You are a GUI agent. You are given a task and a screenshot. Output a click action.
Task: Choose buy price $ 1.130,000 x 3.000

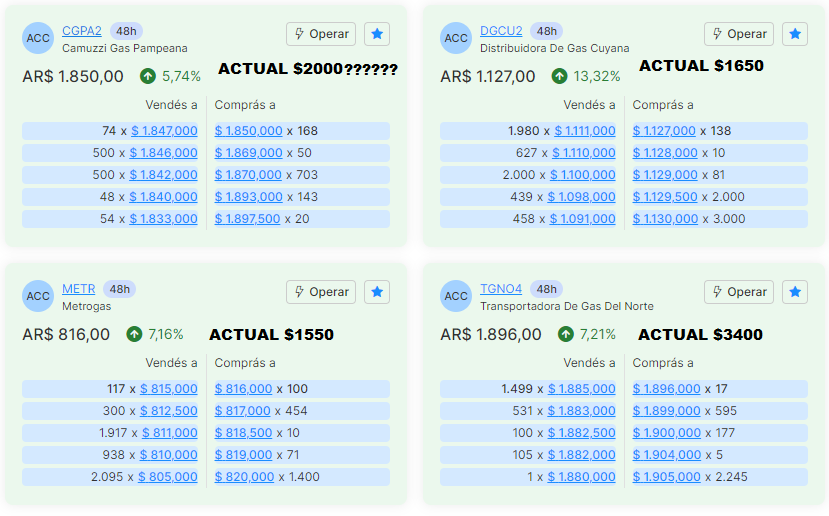coord(666,219)
